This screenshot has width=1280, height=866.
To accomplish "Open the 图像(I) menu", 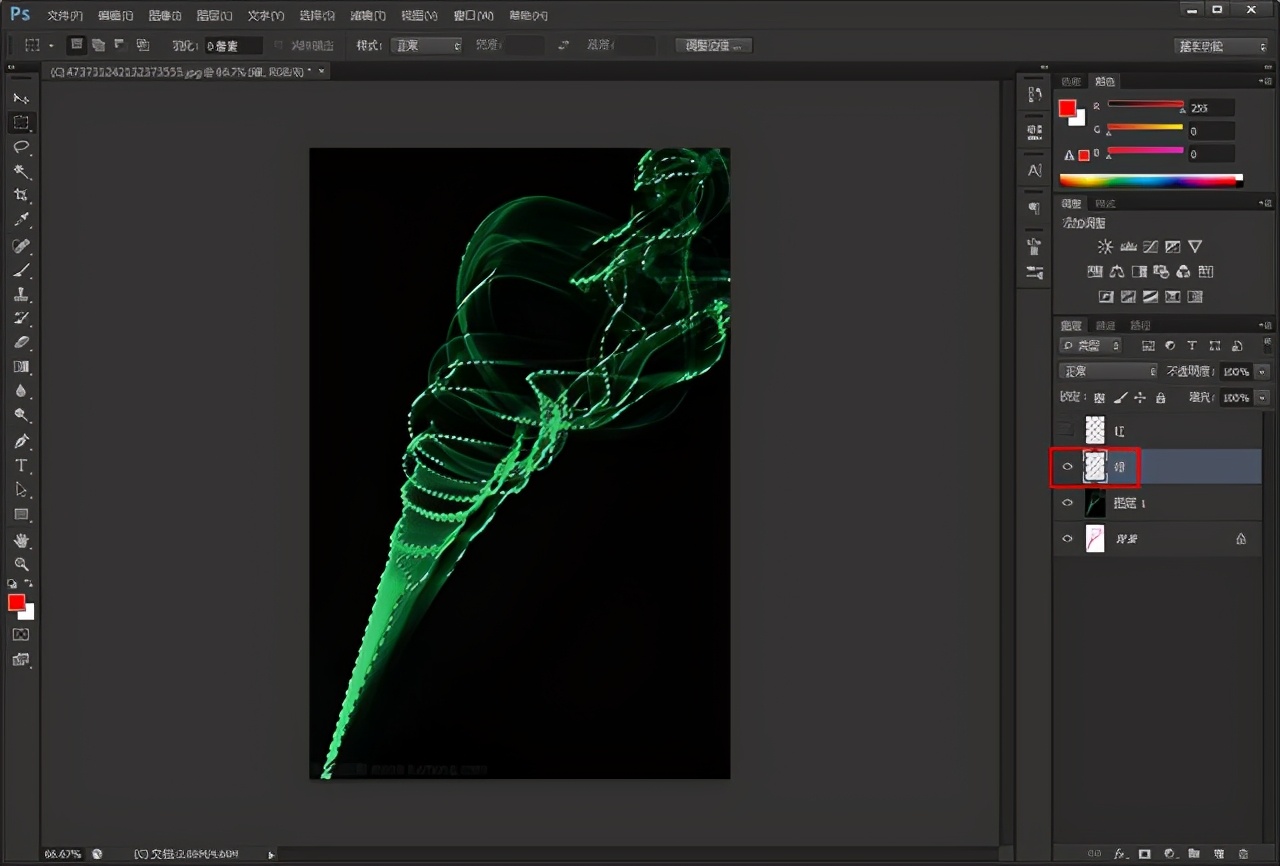I will (165, 16).
